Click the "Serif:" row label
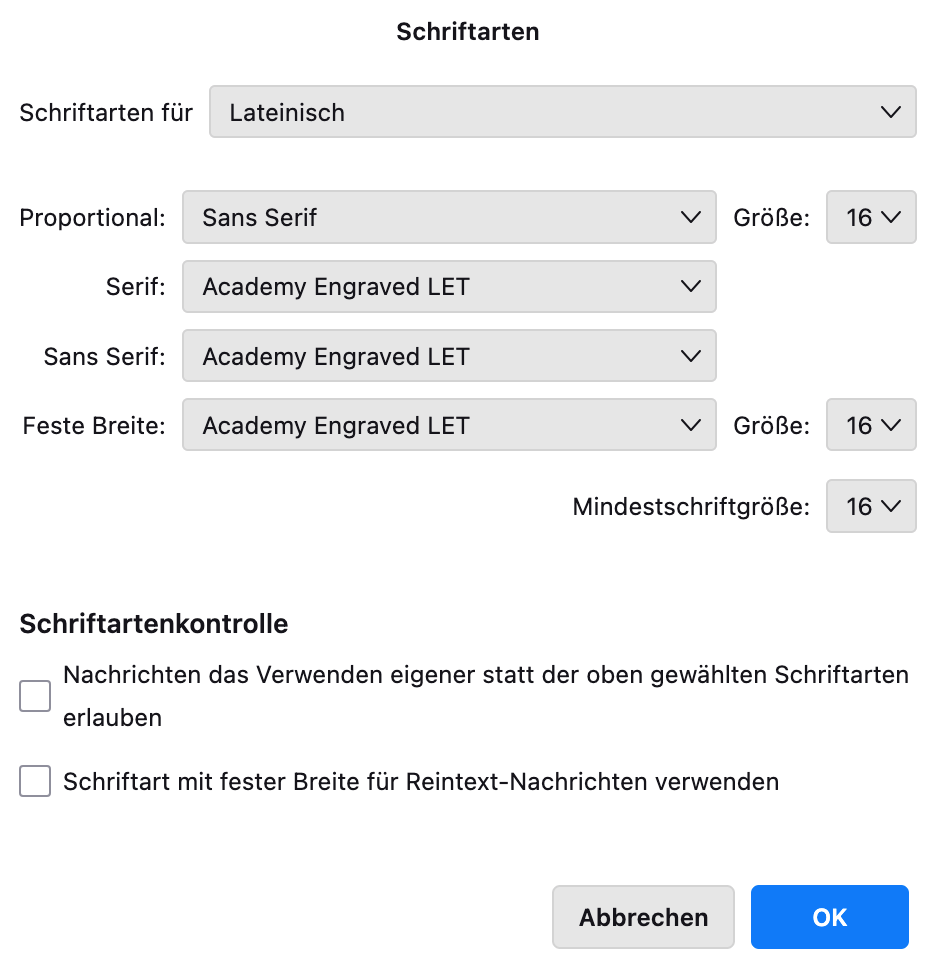Image resolution: width=938 pixels, height=978 pixels. [x=135, y=288]
